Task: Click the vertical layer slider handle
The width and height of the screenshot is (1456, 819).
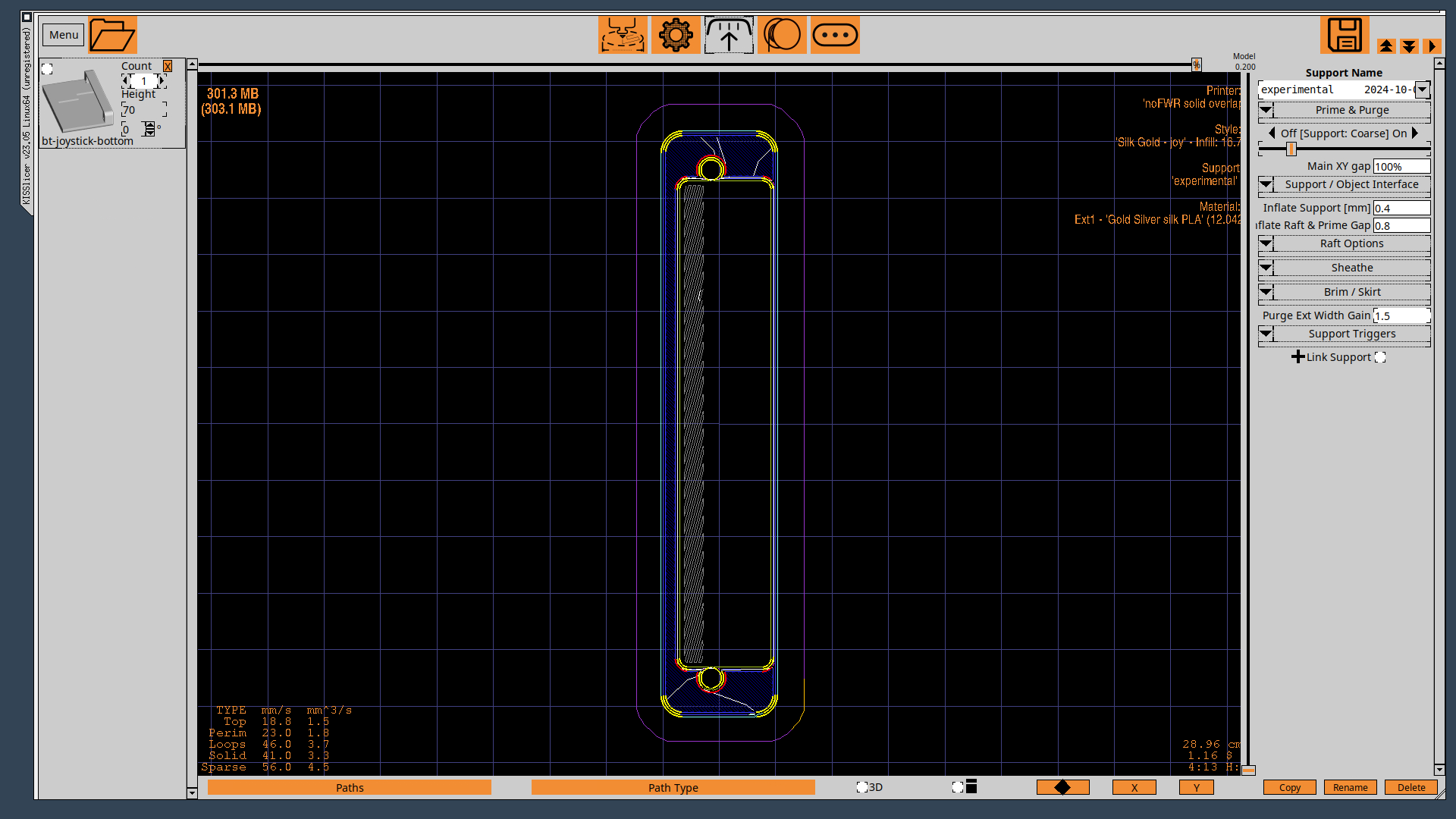Action: tap(1248, 770)
